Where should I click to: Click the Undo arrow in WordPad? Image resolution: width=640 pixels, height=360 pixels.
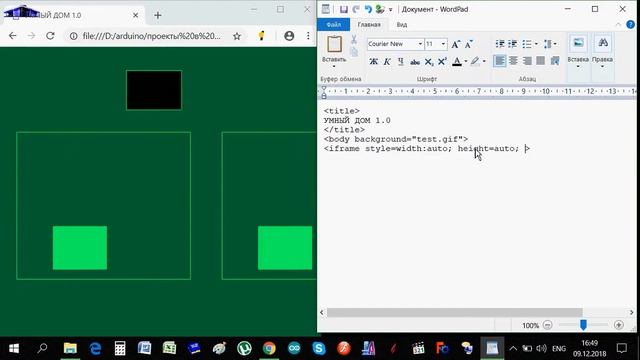pos(368,9)
